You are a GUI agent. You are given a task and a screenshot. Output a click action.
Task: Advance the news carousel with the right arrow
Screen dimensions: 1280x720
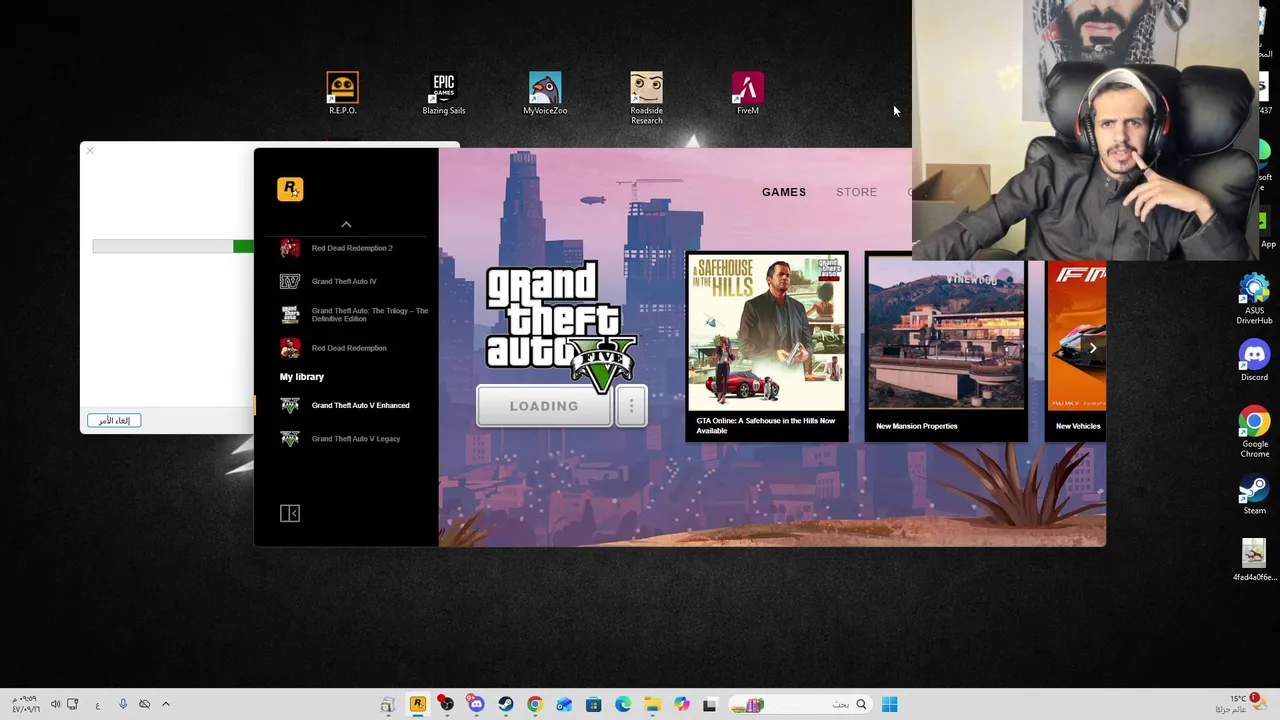pyautogui.click(x=1093, y=348)
